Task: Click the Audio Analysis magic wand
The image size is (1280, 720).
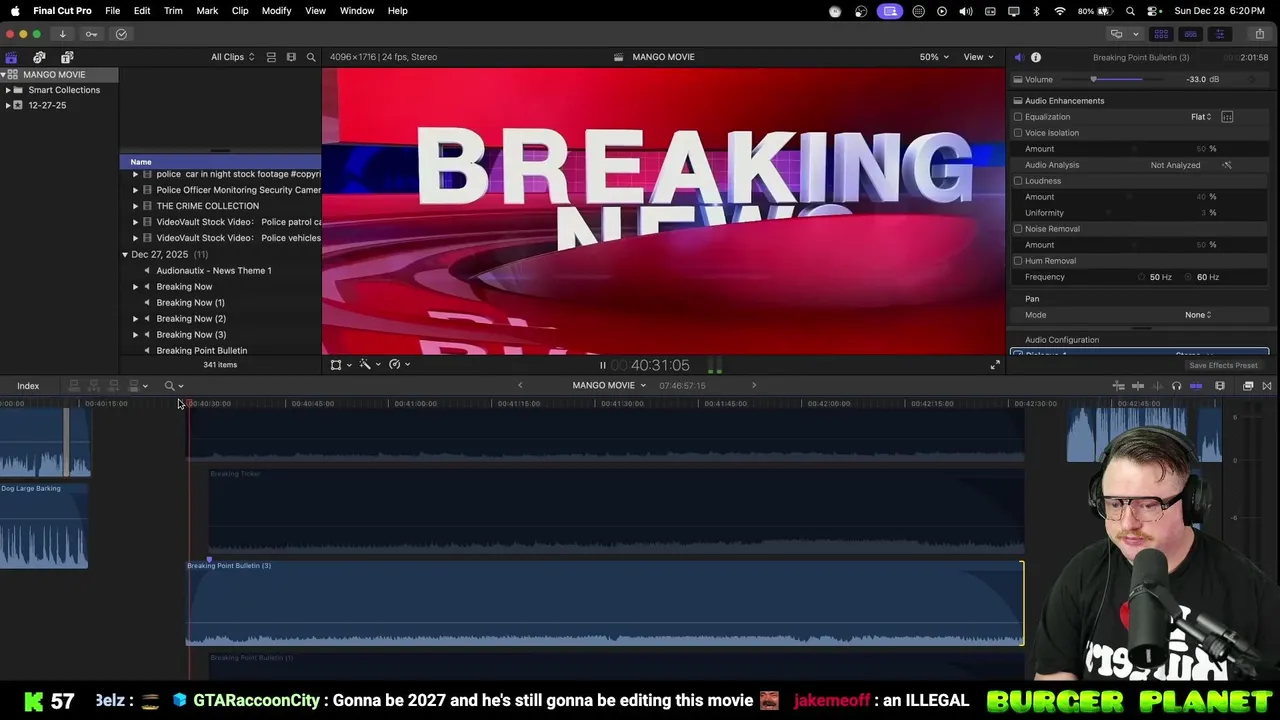Action: pos(1227,165)
